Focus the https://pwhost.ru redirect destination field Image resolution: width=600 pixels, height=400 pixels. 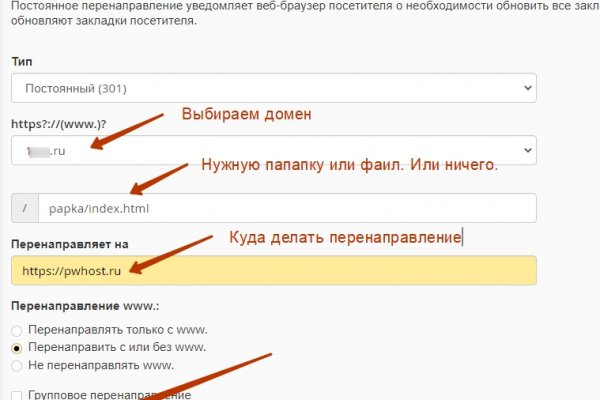(x=273, y=270)
